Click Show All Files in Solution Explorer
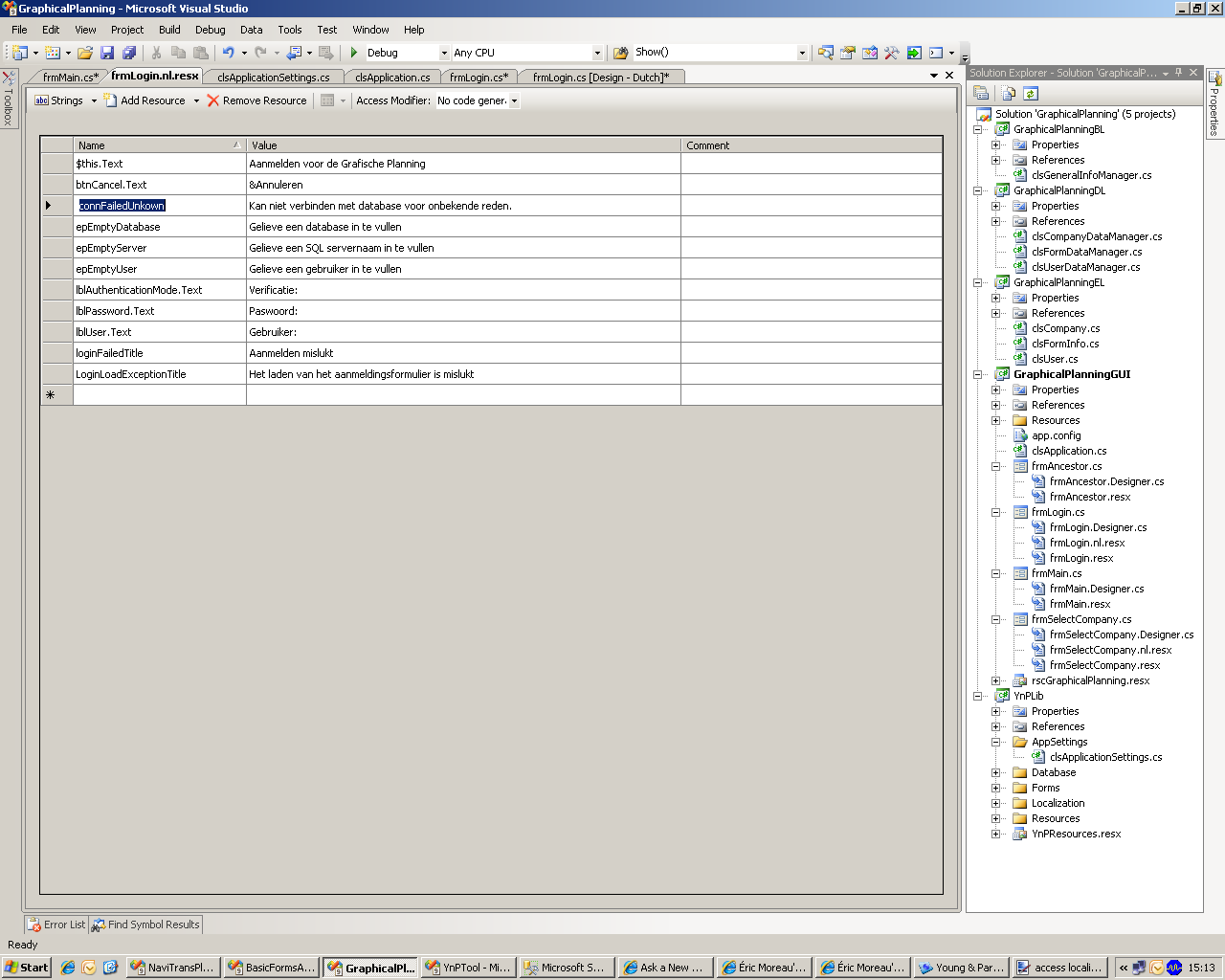Screen dimensions: 1225x980 pos(1008,93)
